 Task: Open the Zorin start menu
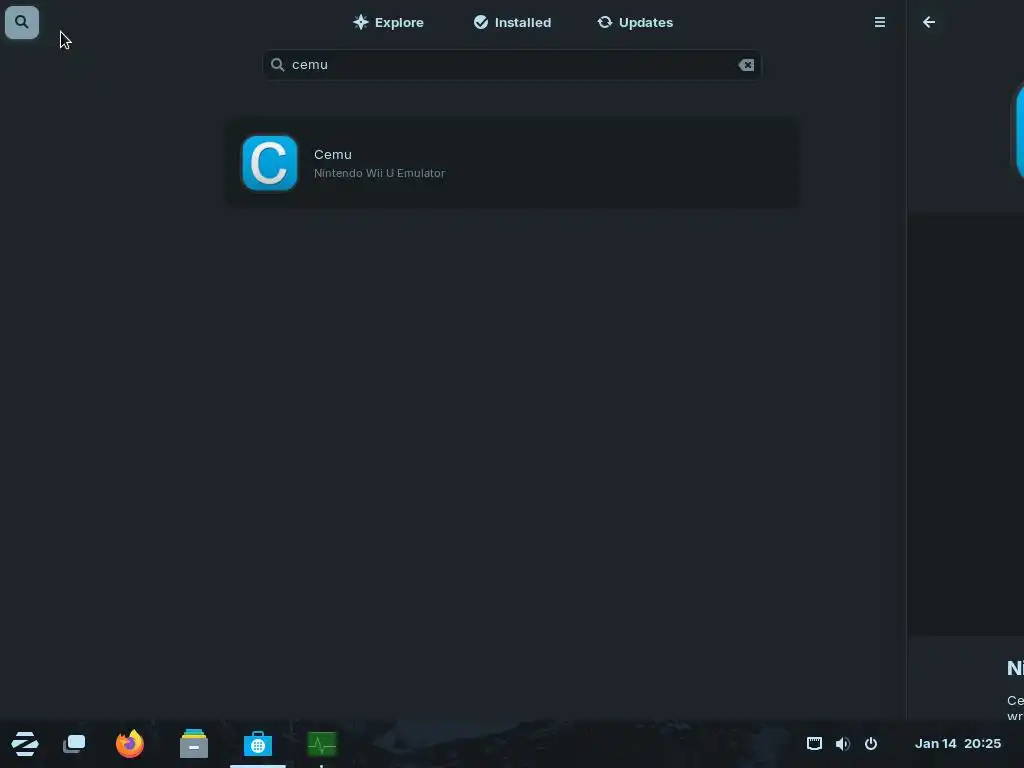tap(25, 744)
